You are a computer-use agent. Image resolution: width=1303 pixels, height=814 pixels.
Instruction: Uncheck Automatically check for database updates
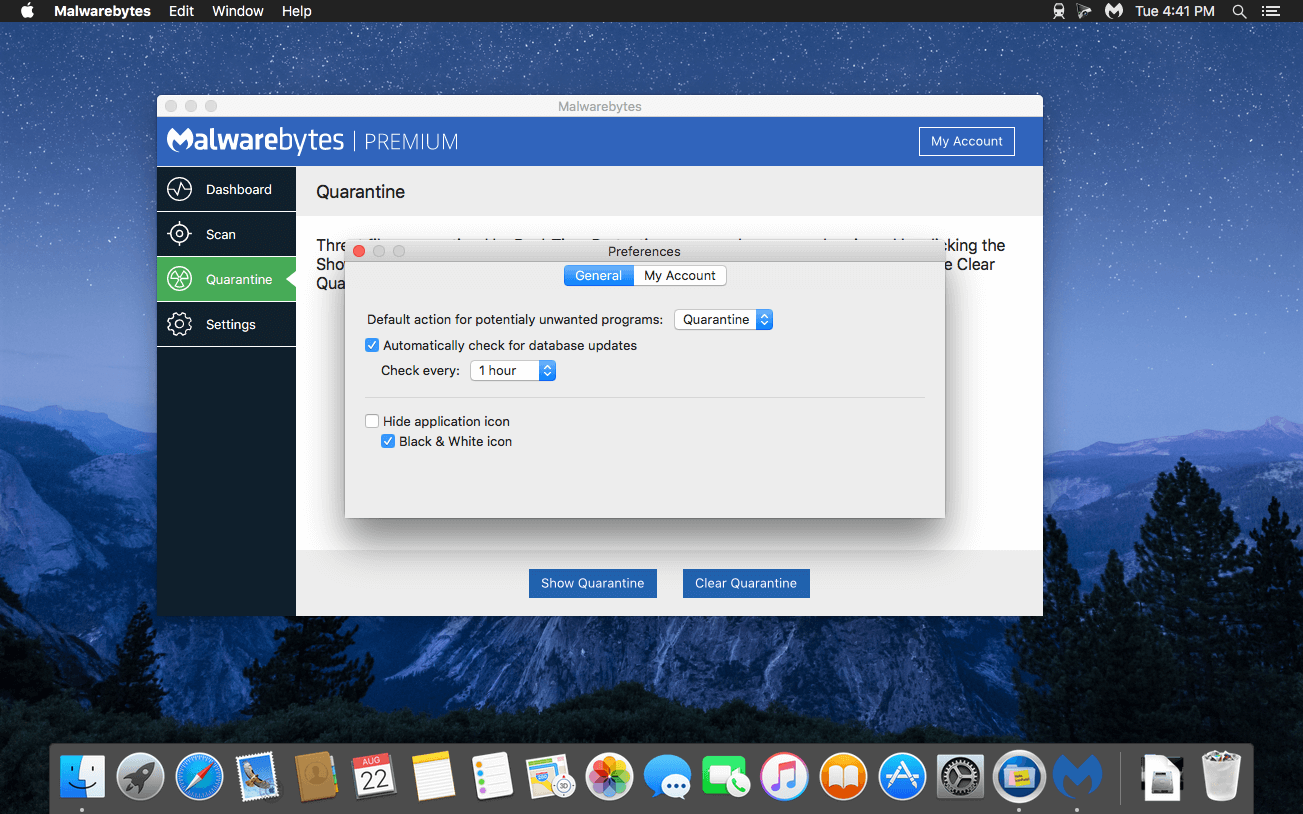(372, 345)
